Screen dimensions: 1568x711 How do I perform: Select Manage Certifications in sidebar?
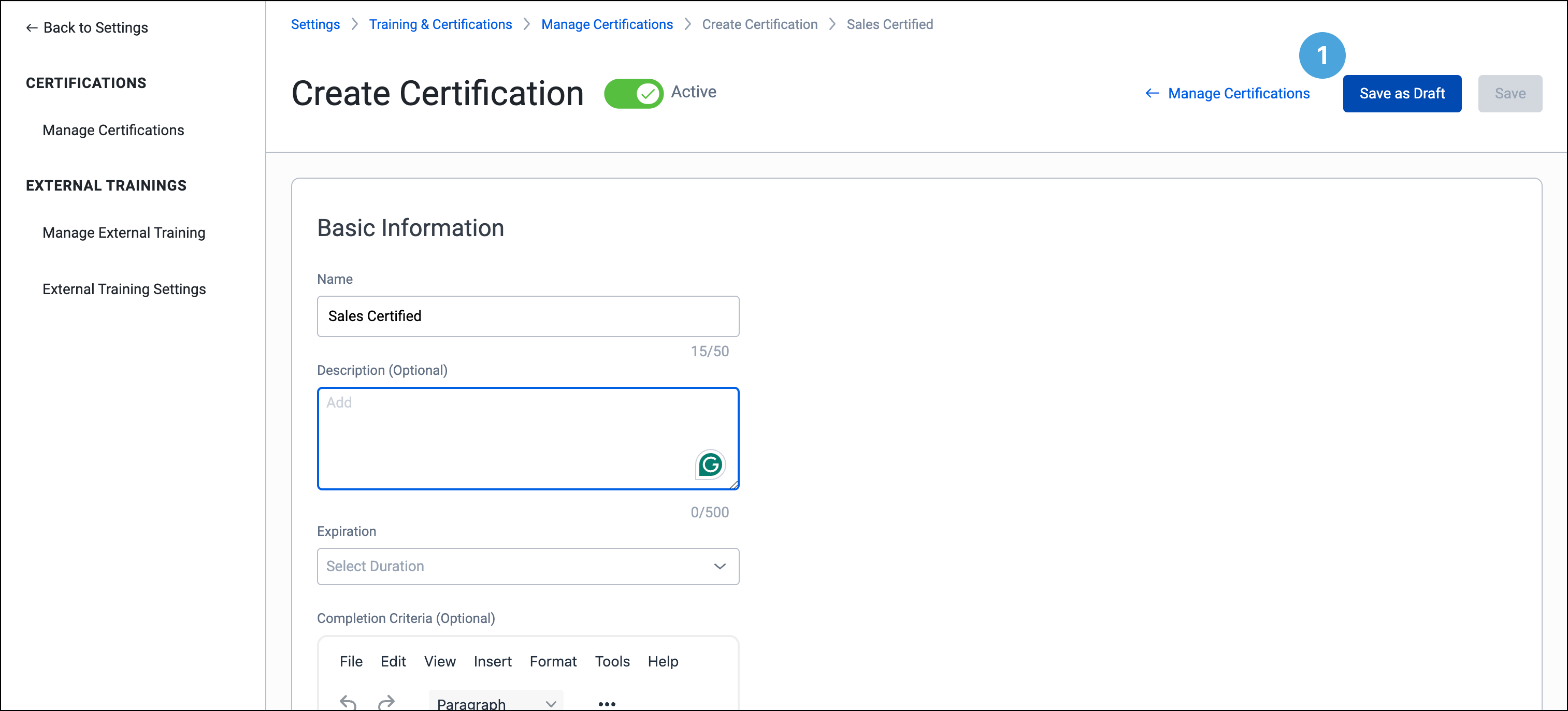point(113,130)
